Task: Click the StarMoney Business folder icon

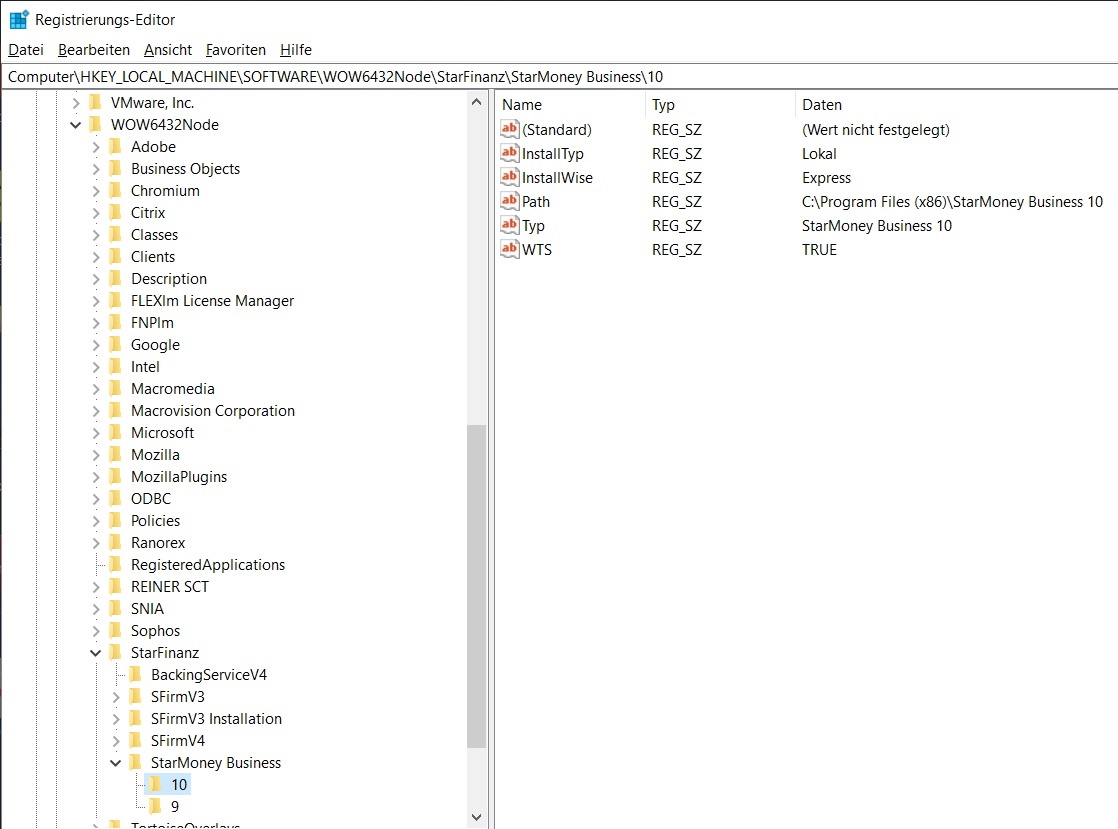Action: [135, 763]
